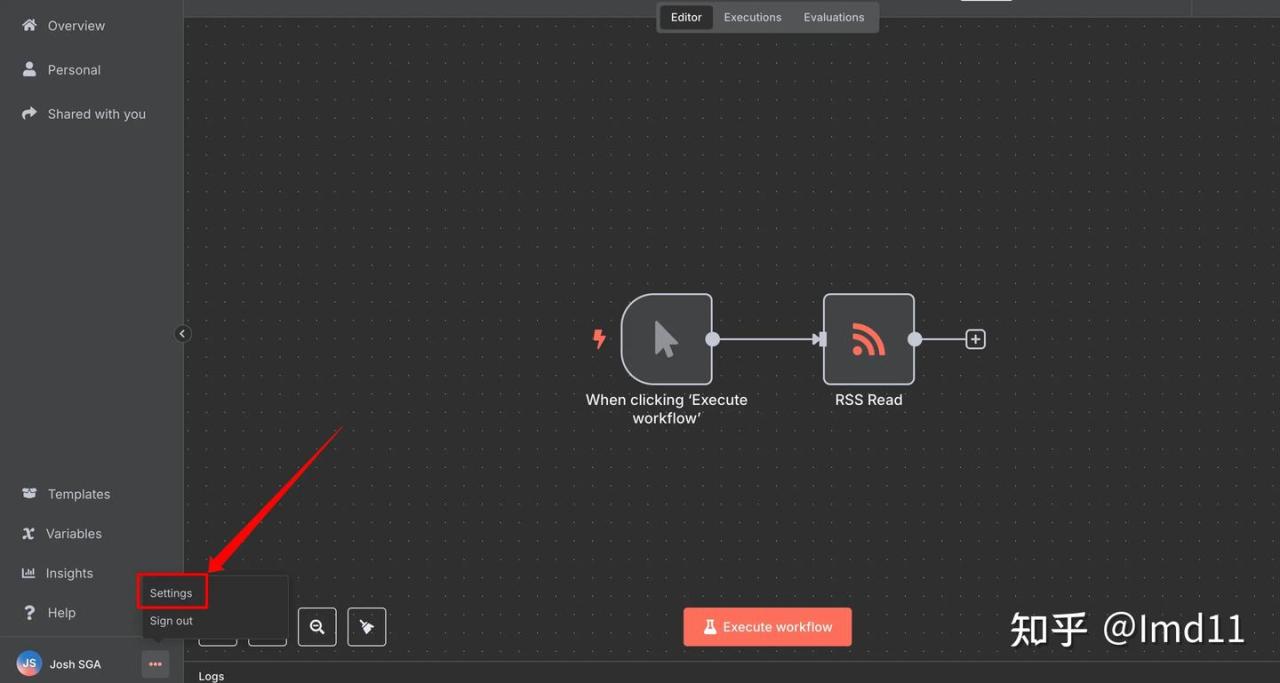Open the Help menu
Screen dimensions: 1280x683
(61, 613)
